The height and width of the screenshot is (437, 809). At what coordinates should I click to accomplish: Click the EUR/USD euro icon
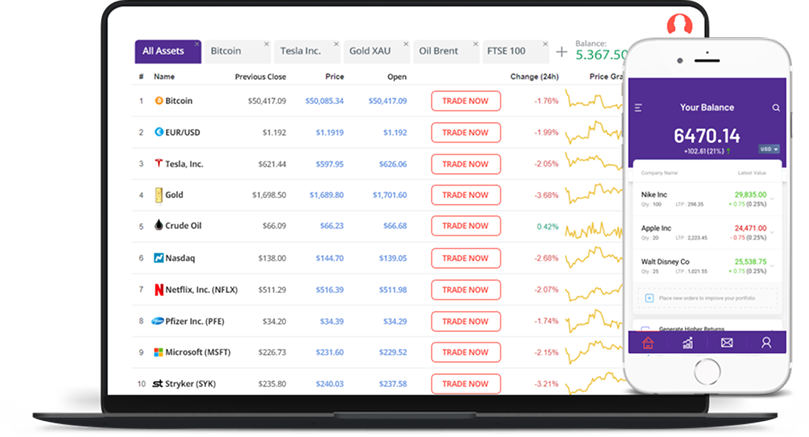tap(159, 132)
